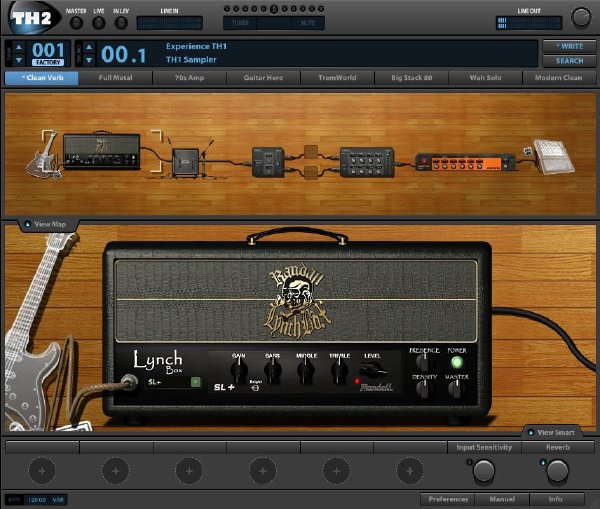Open the Manual
The width and height of the screenshot is (600, 509).
coord(502,499)
